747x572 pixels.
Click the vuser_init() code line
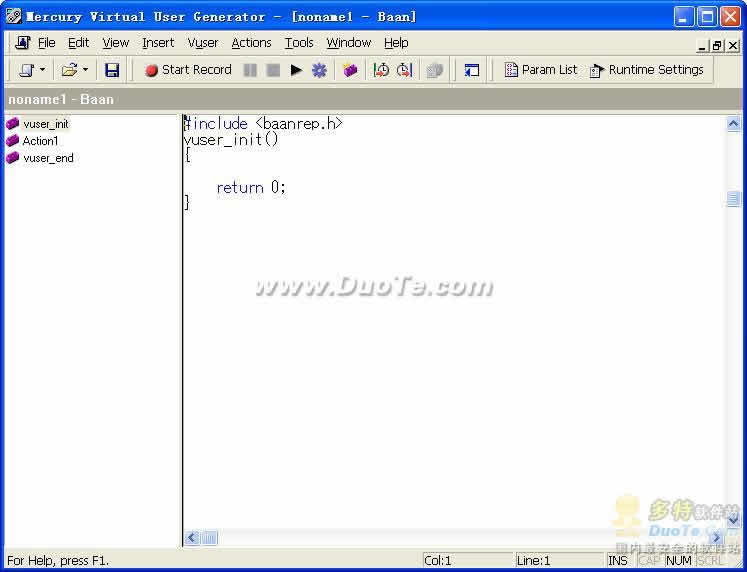point(231,140)
